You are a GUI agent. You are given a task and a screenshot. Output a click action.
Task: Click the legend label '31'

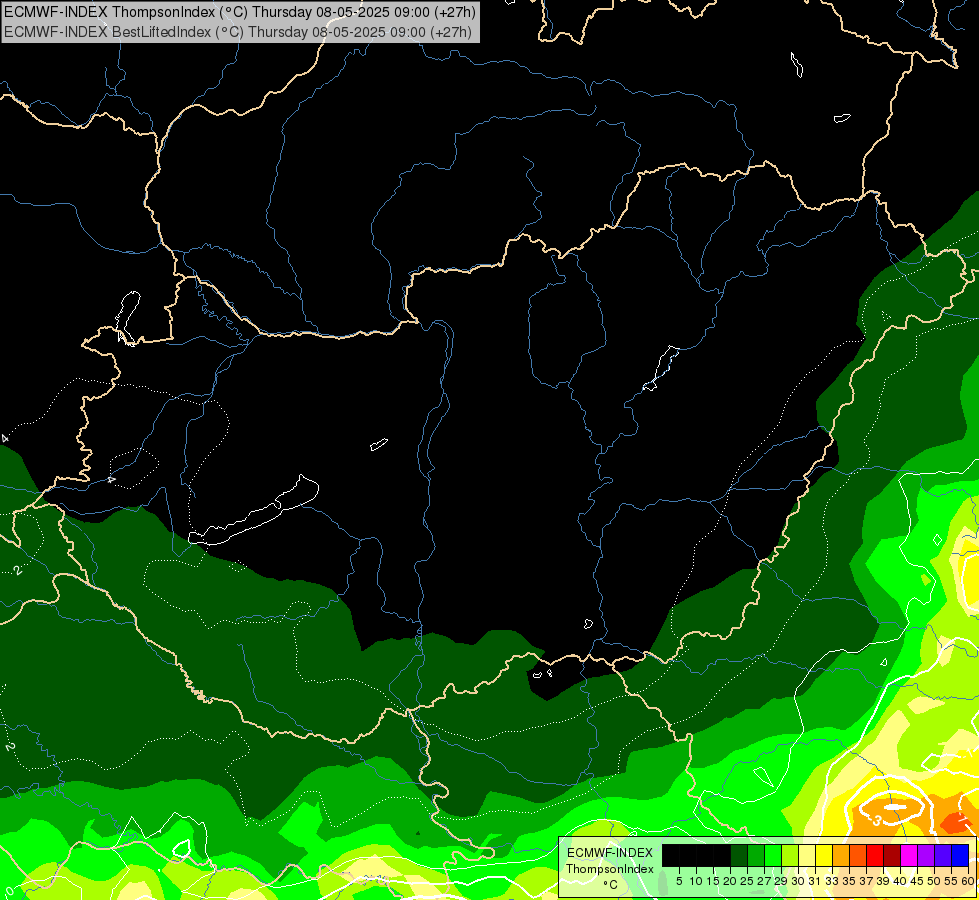815,881
